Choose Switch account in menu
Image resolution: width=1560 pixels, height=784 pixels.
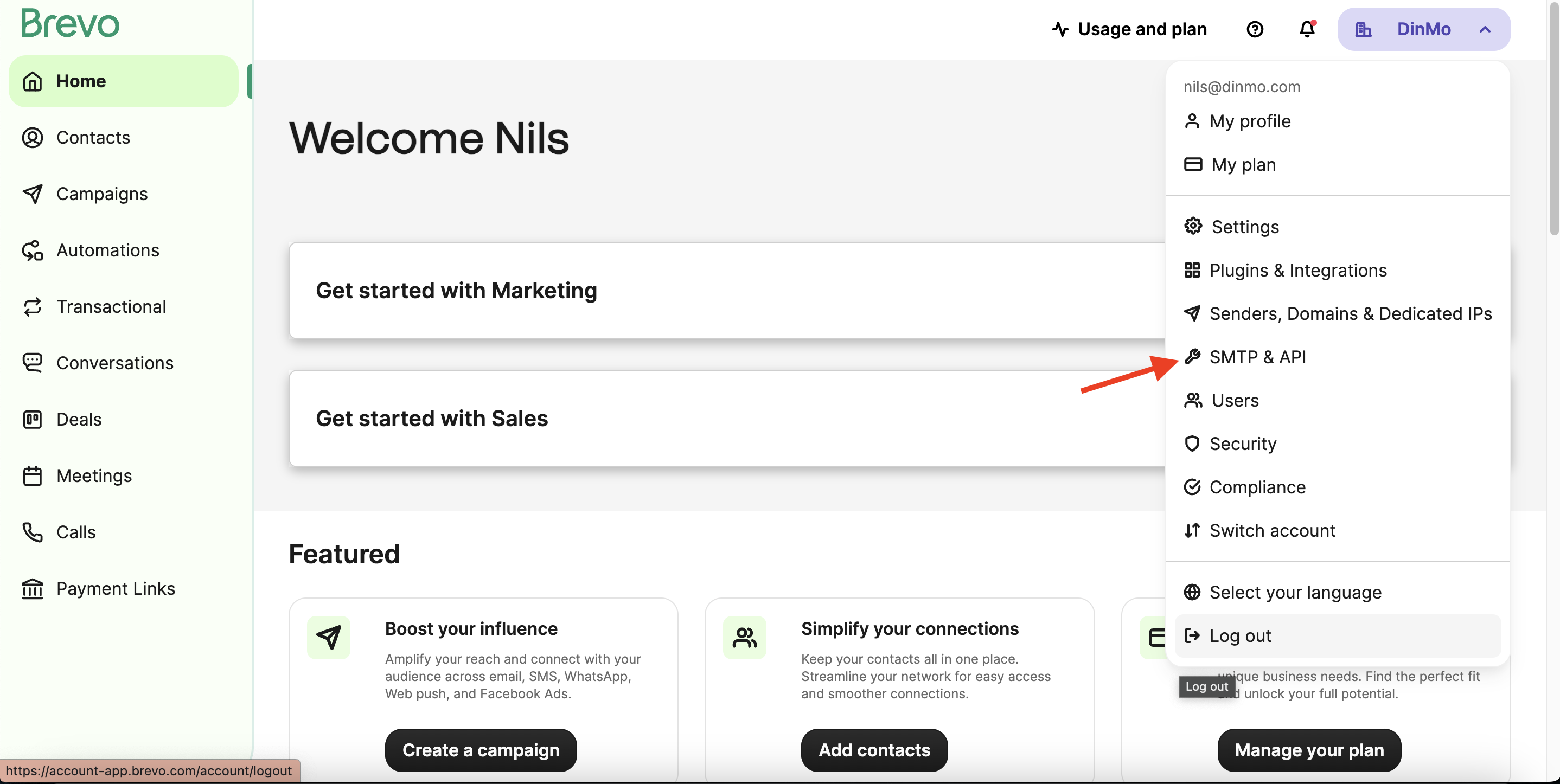coord(1272,530)
